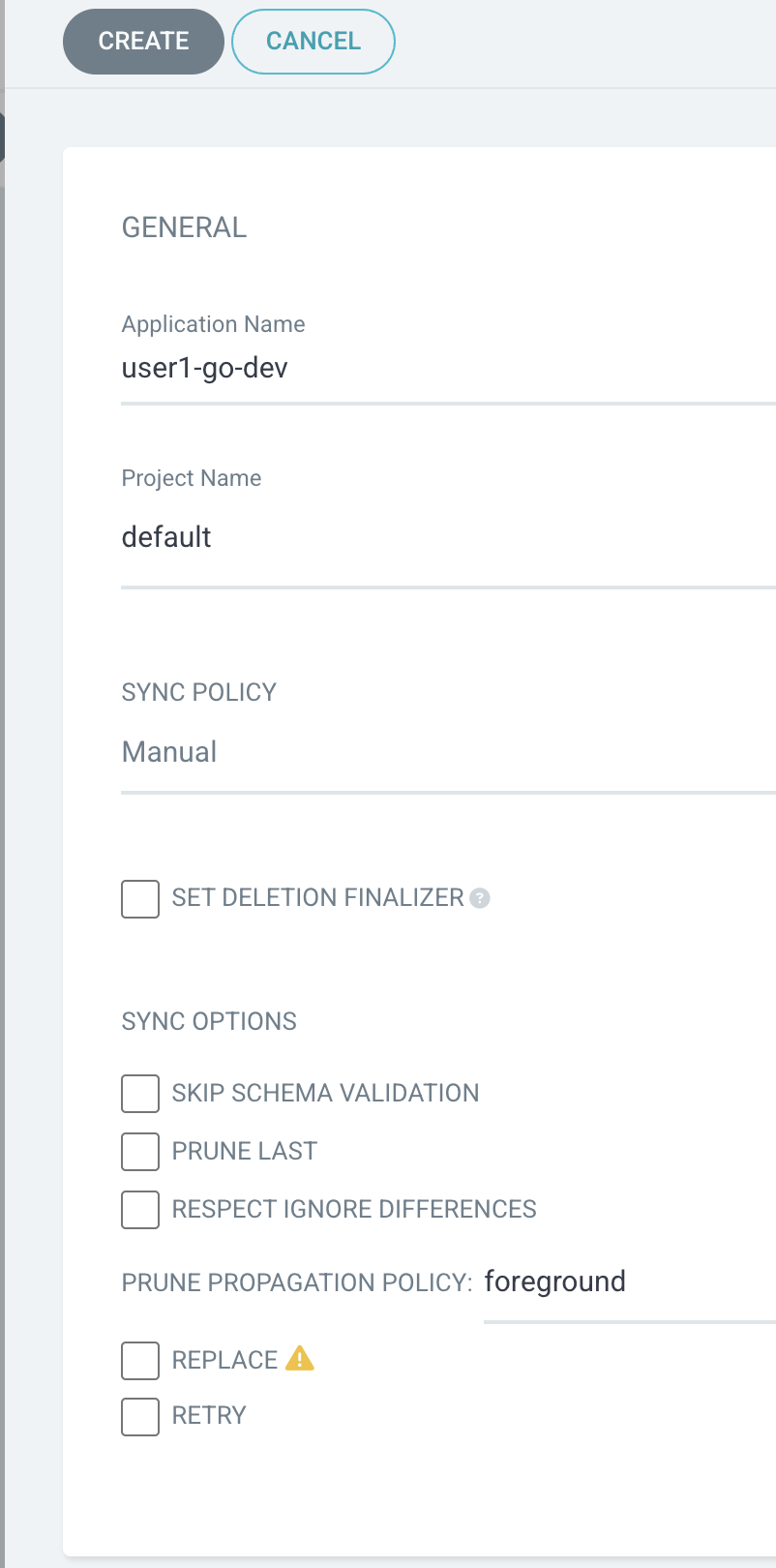Open the Prune Propagation Policy foreground dropdown
The height and width of the screenshot is (1568, 776).
pos(630,1282)
